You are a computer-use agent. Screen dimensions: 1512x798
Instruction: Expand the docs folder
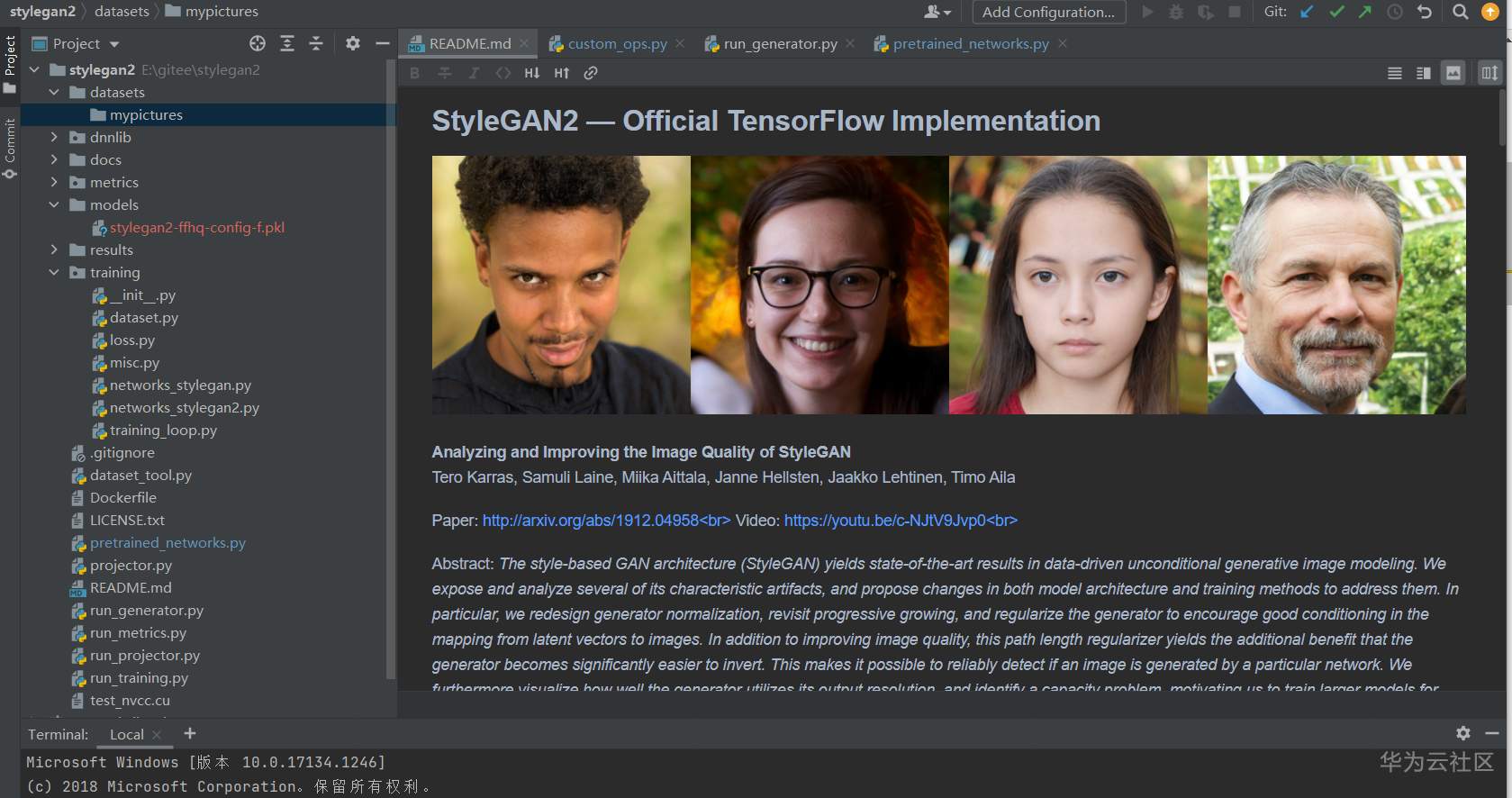54,159
